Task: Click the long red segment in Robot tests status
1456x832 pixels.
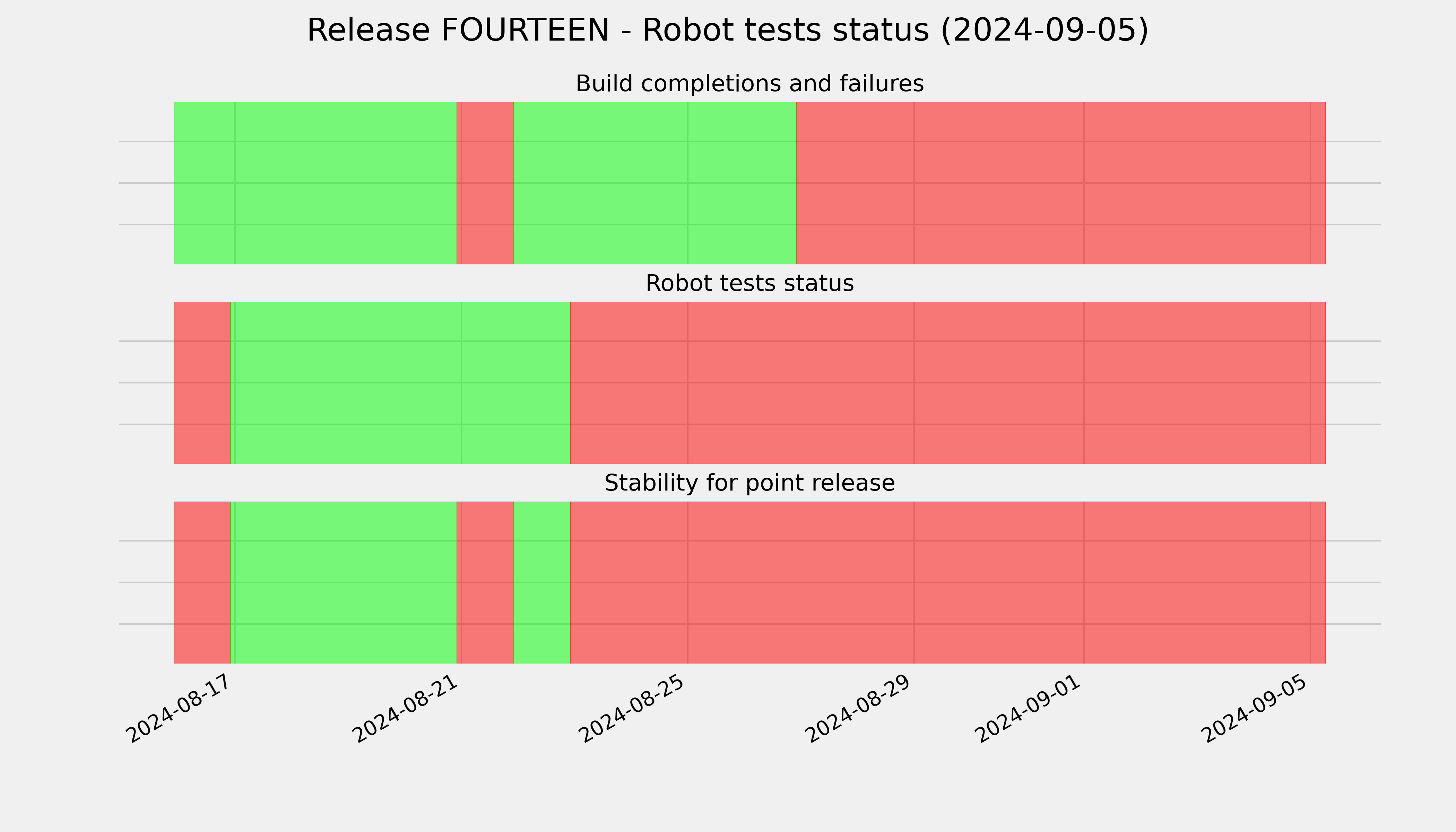Action: [x=947, y=383]
